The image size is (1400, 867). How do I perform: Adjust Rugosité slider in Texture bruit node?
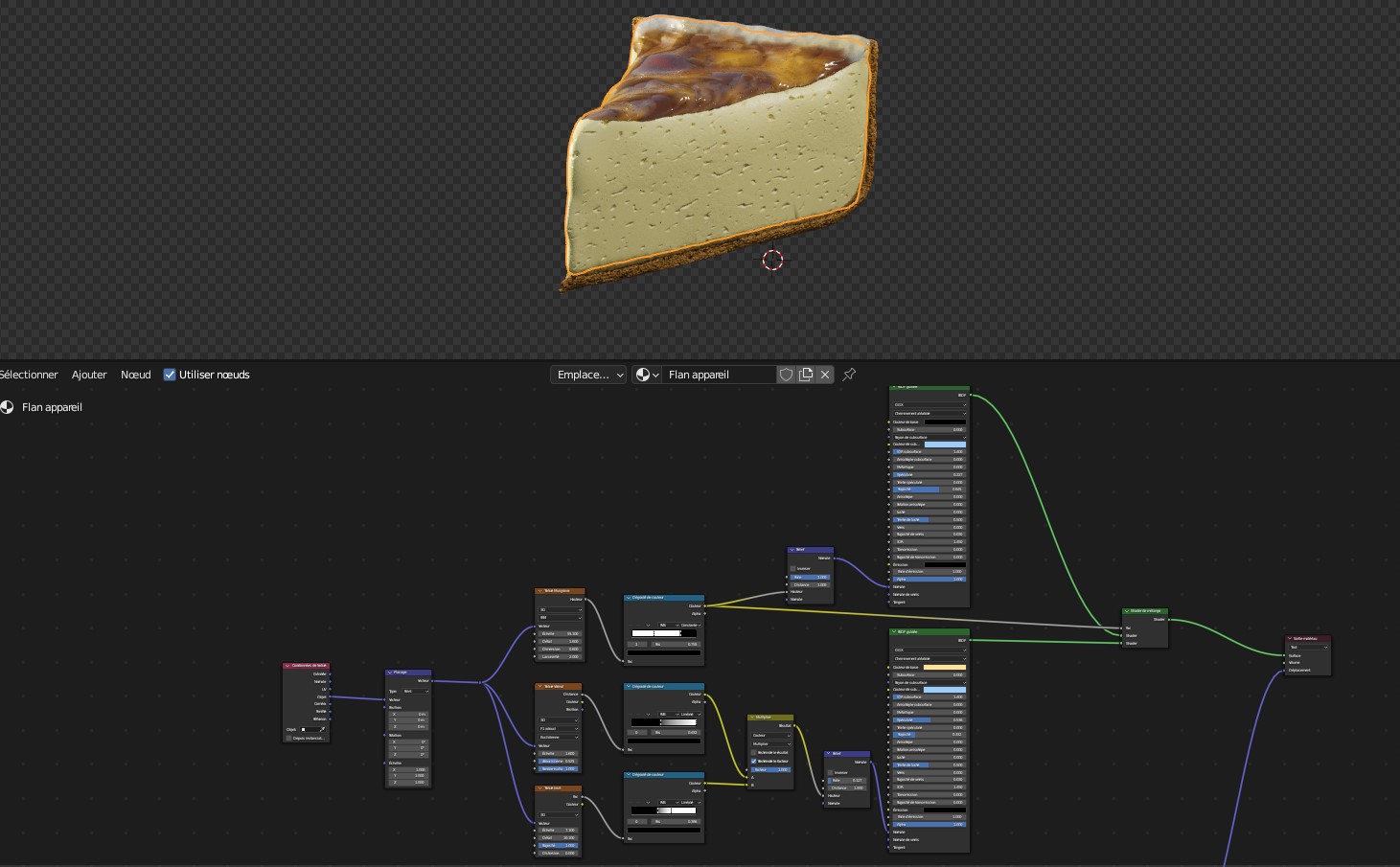click(x=560, y=845)
